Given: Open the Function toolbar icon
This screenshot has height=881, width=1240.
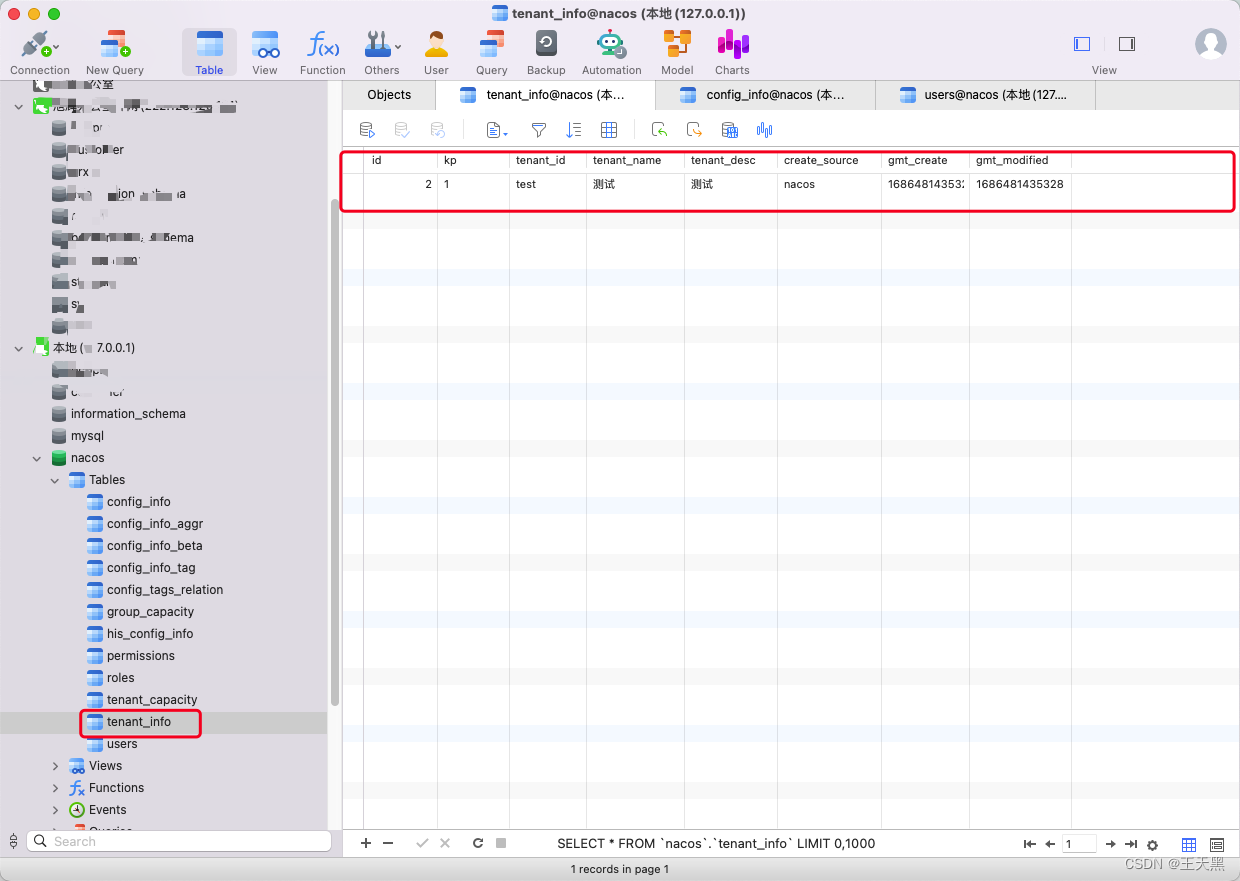Looking at the screenshot, I should (x=322, y=52).
